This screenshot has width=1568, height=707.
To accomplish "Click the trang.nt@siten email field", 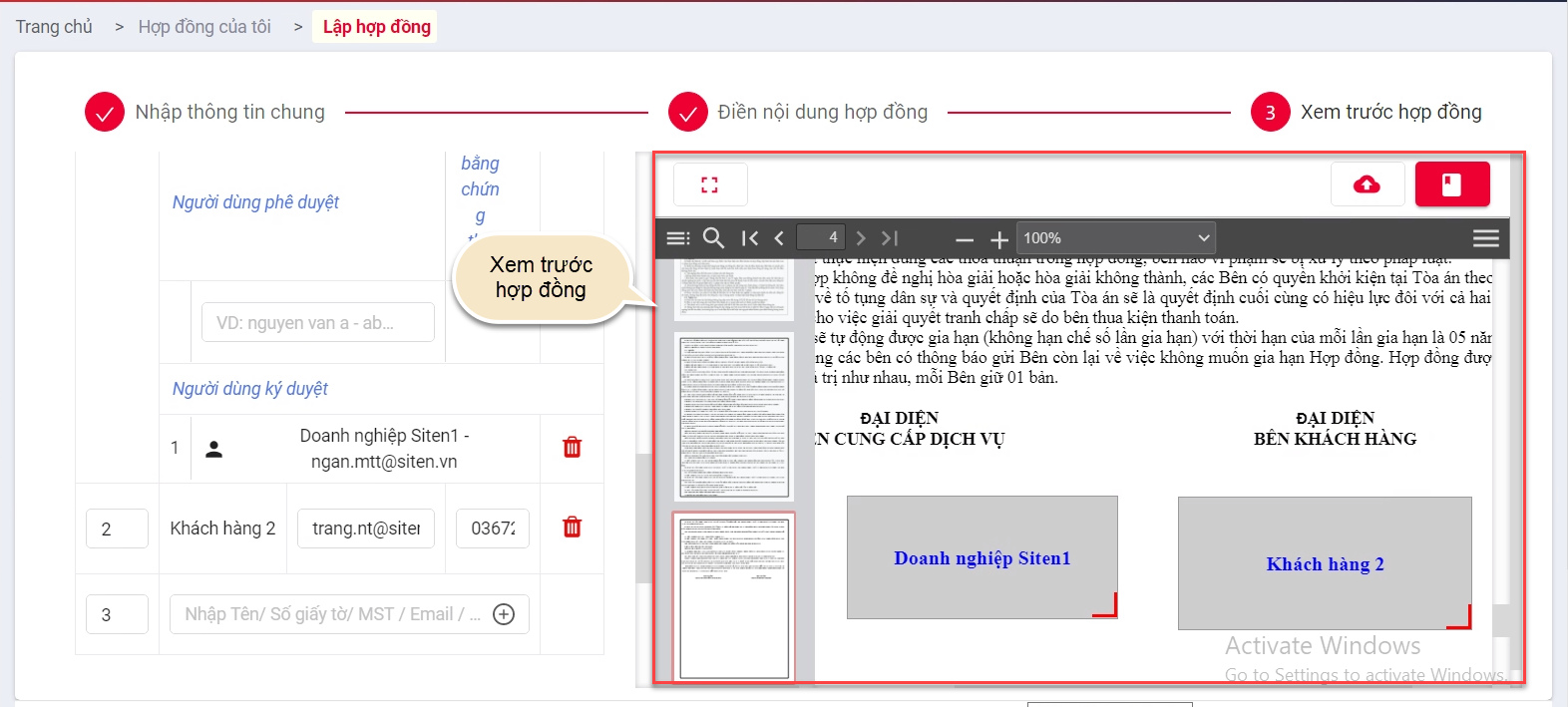I will tap(366, 528).
